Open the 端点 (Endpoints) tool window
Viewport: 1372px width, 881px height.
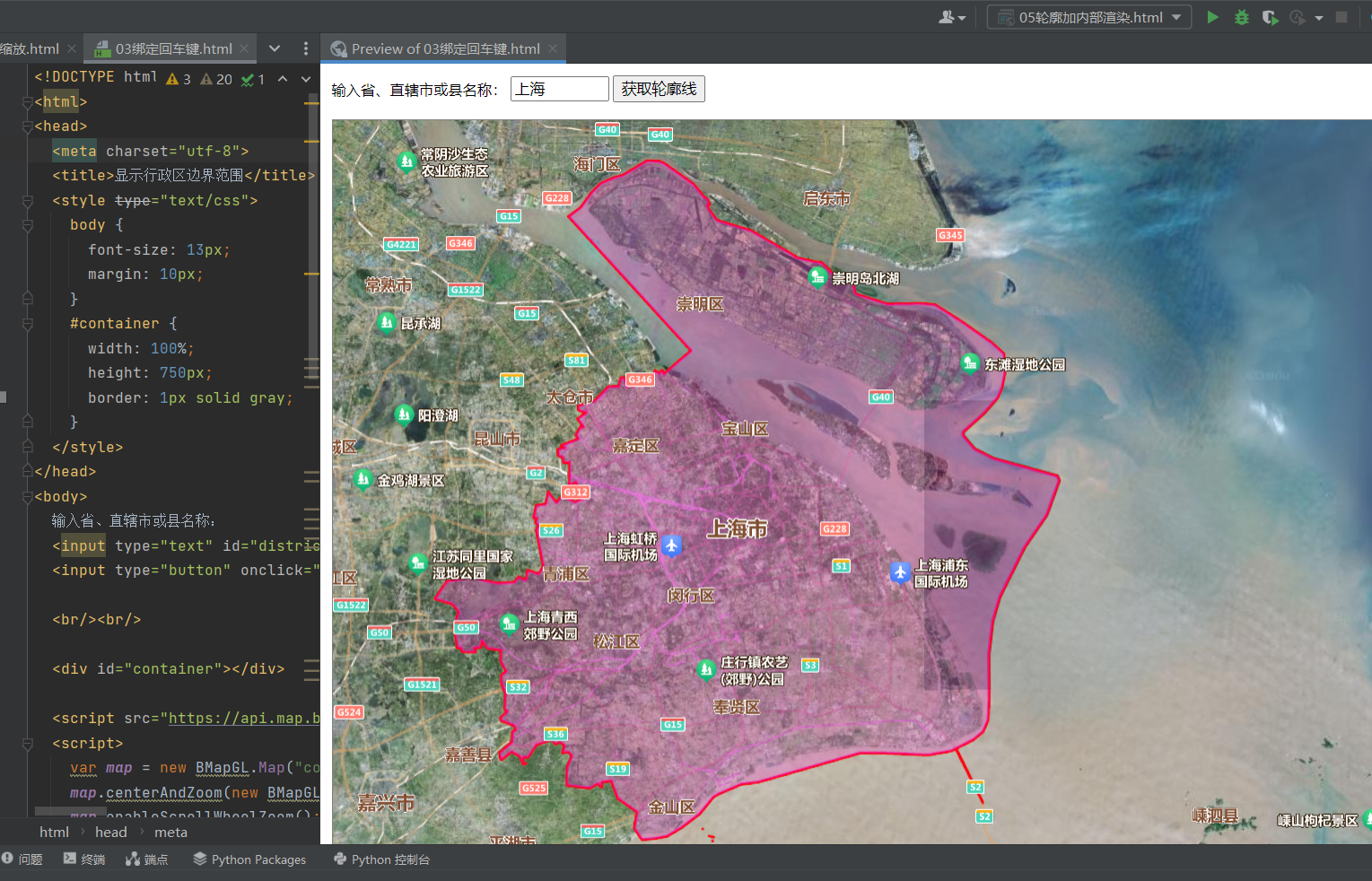coord(147,859)
